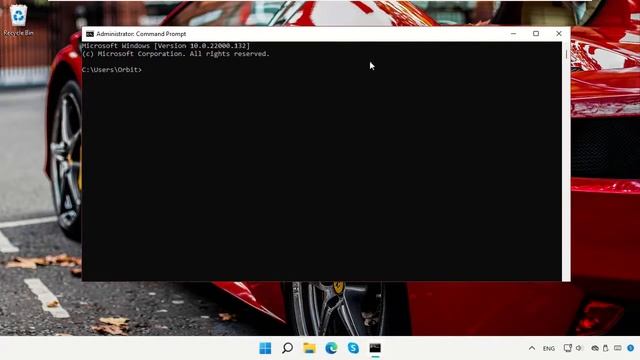Click the ENG language indicator
The width and height of the screenshot is (640, 360).
point(549,349)
